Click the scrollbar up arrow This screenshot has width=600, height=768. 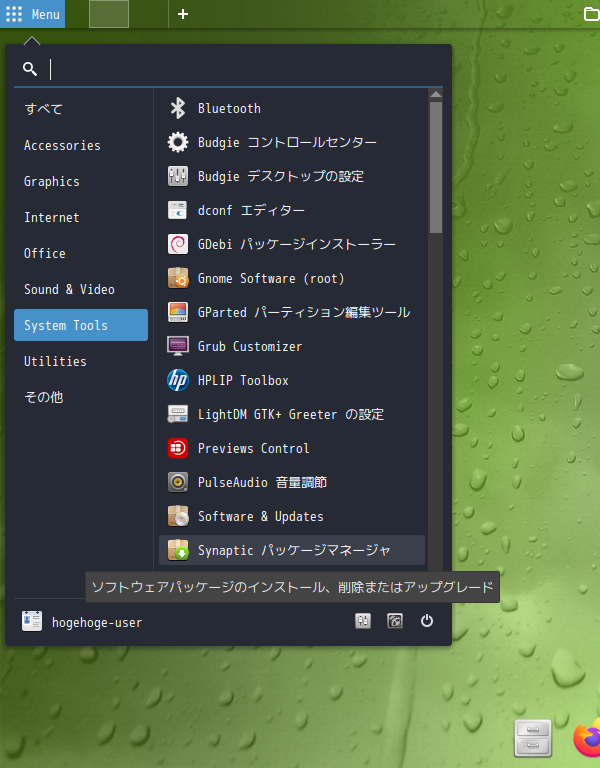(x=435, y=94)
